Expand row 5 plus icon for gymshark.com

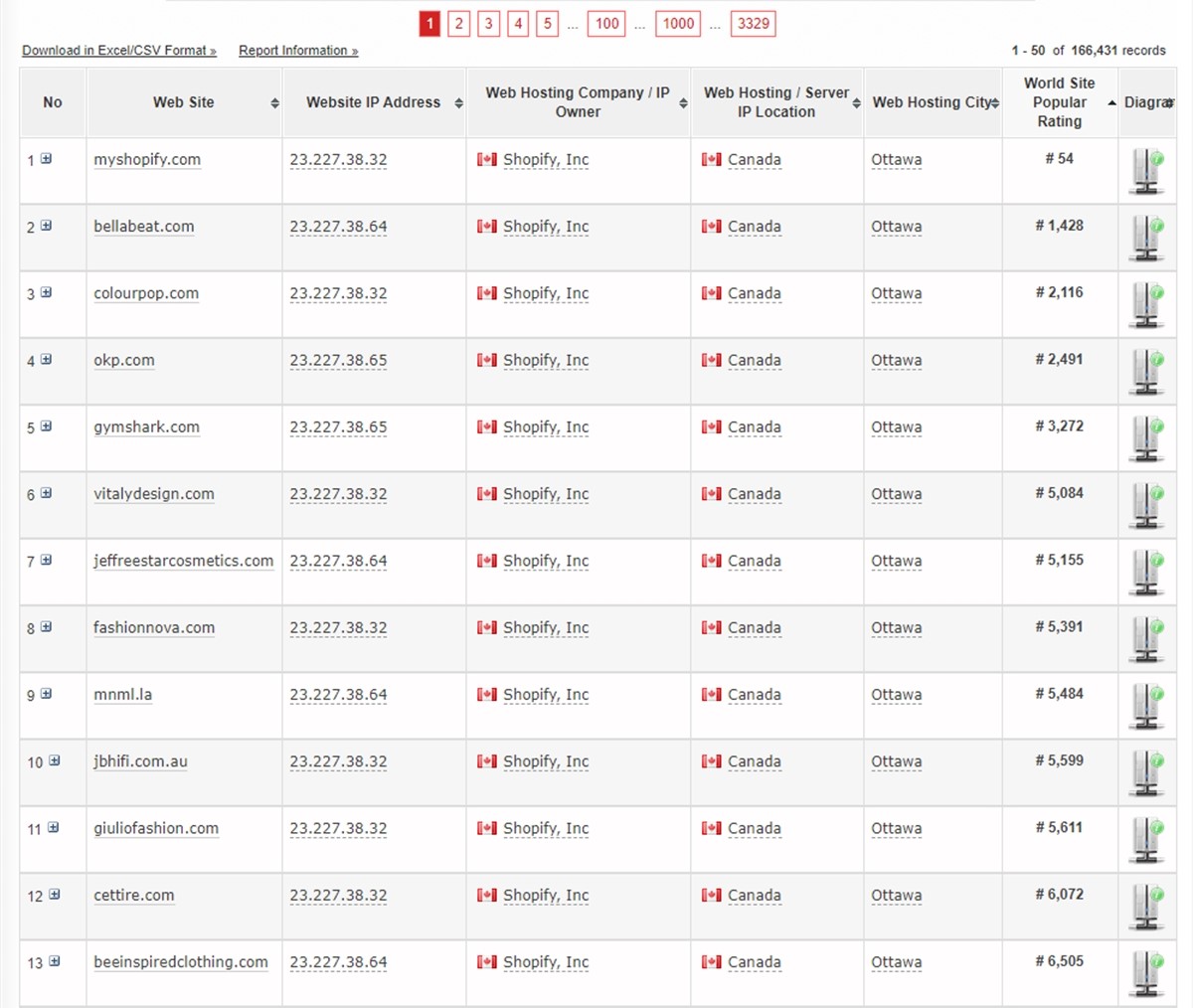pos(46,426)
